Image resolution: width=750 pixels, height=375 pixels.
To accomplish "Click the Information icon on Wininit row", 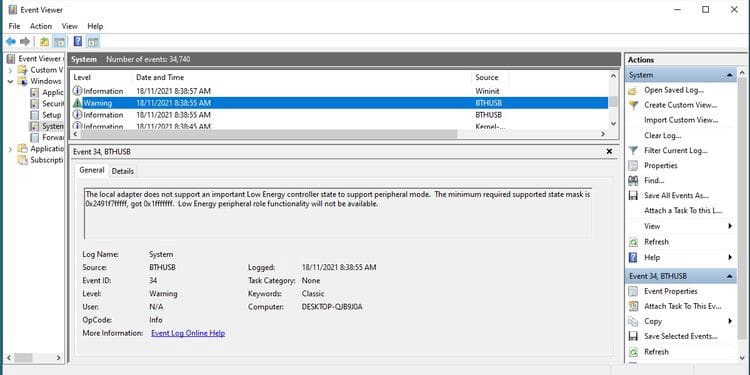I will (77, 91).
